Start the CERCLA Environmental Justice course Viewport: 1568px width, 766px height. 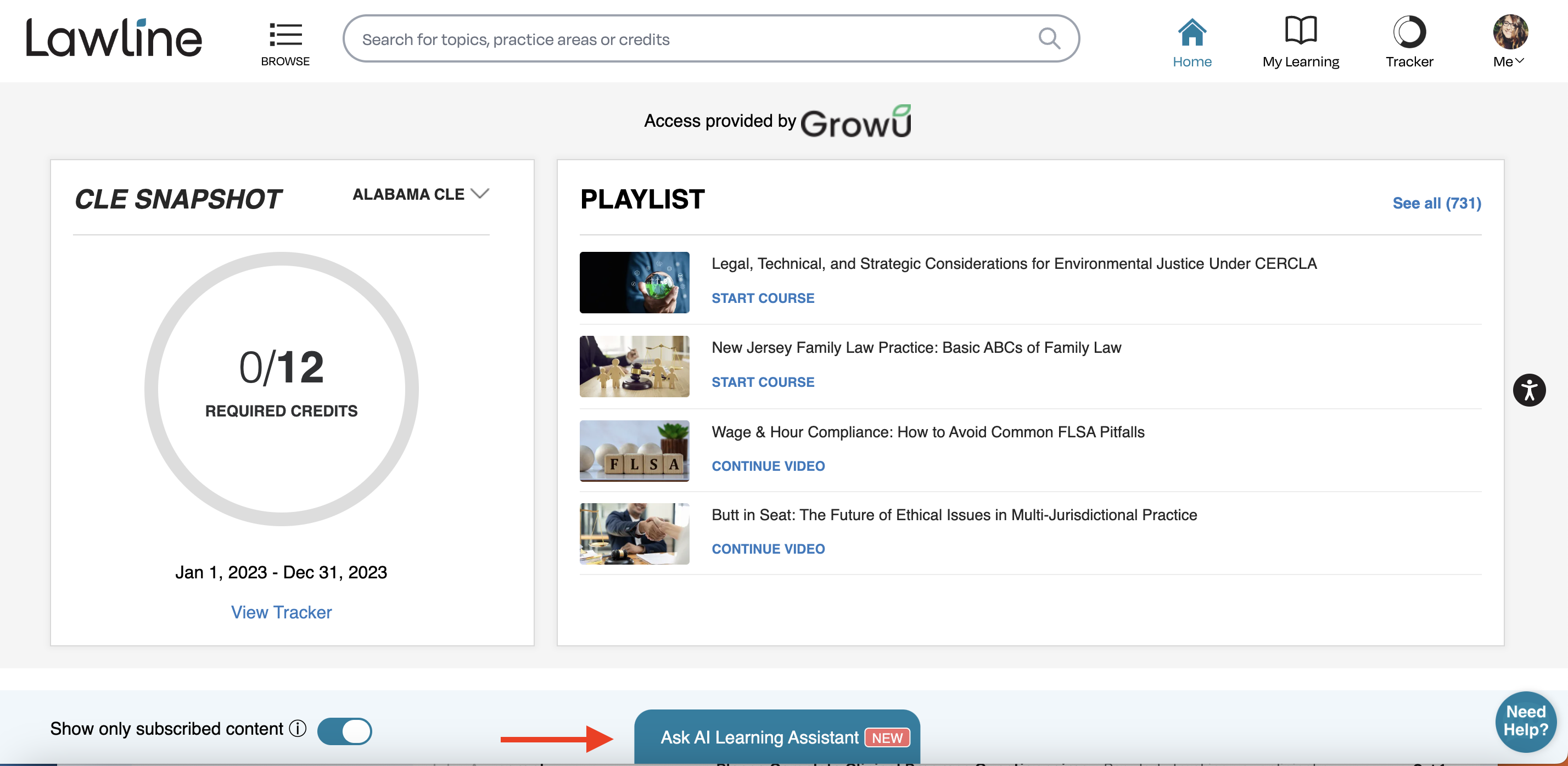point(763,298)
